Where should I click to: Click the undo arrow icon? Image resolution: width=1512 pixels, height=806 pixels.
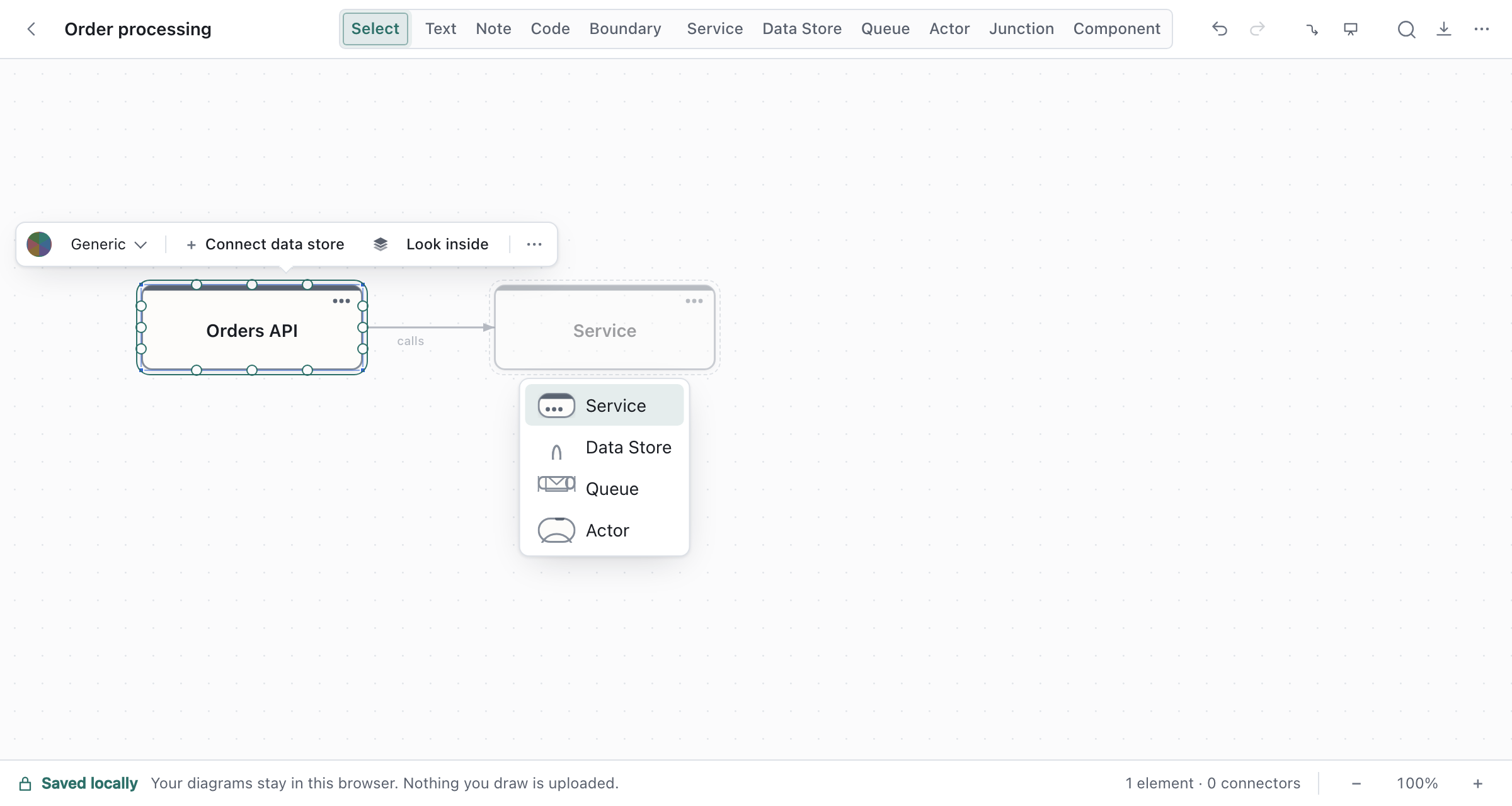click(x=1220, y=29)
